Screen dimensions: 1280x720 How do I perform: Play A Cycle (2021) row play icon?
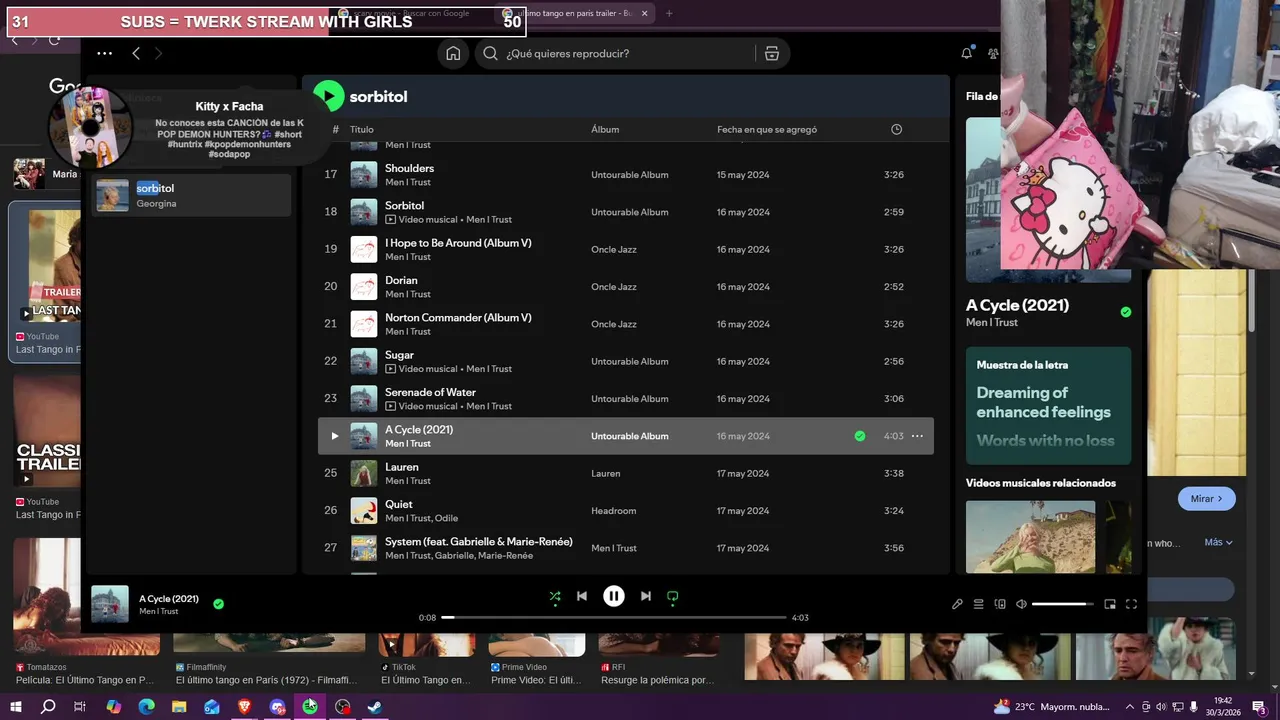click(334, 436)
